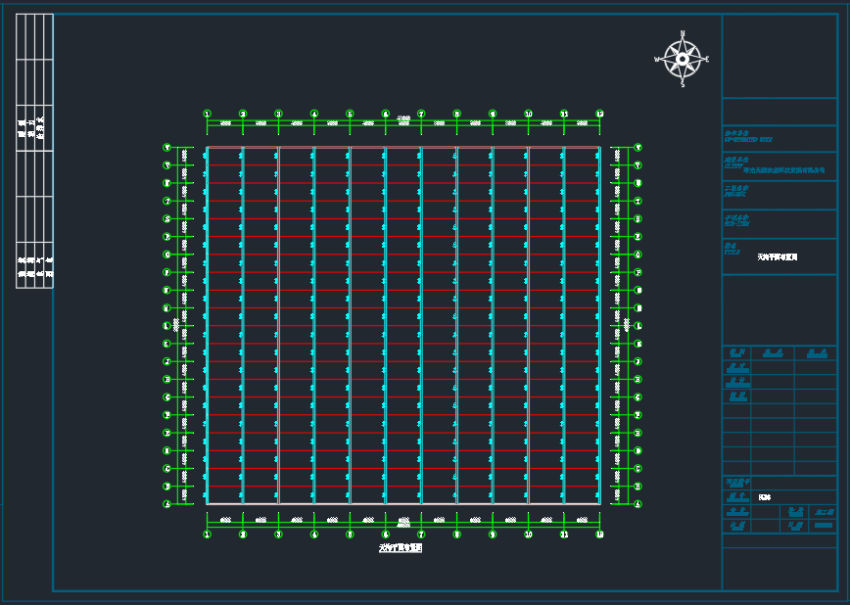Select the top red roof edge line

tap(403, 148)
